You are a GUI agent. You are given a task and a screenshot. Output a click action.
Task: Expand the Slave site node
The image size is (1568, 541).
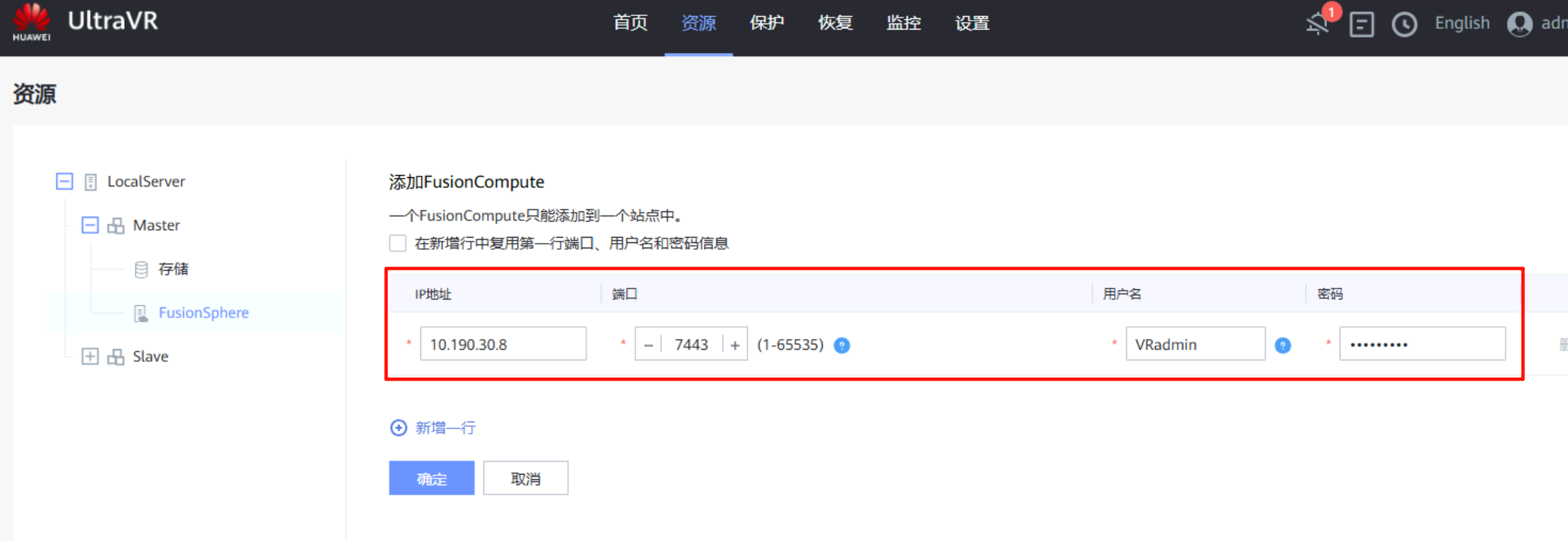point(90,356)
